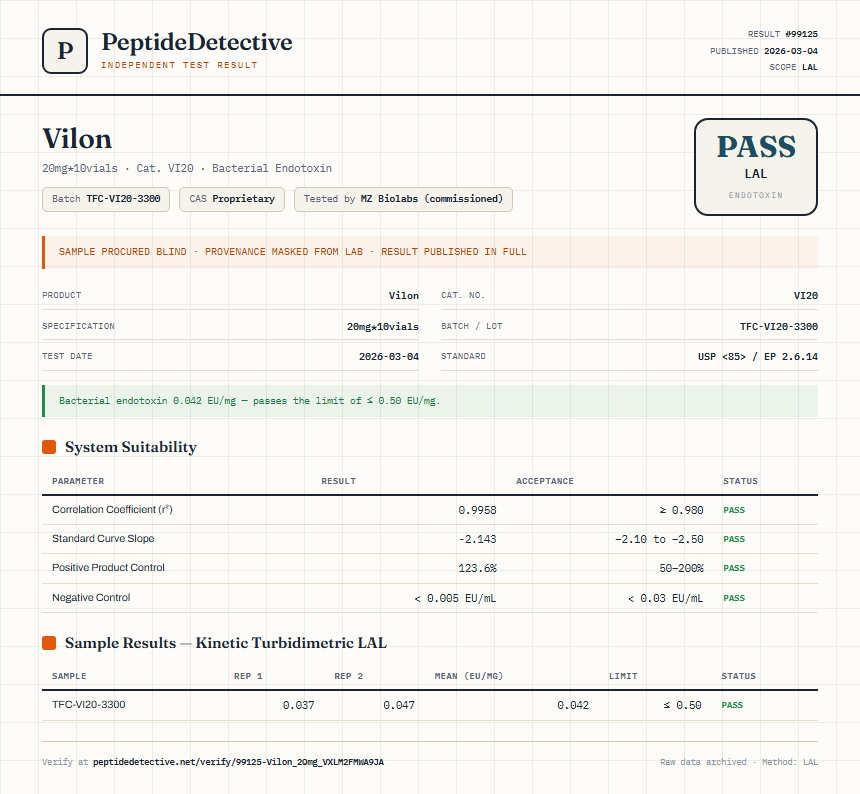Click the acceptance value ≥ 0.980

[x=681, y=510]
